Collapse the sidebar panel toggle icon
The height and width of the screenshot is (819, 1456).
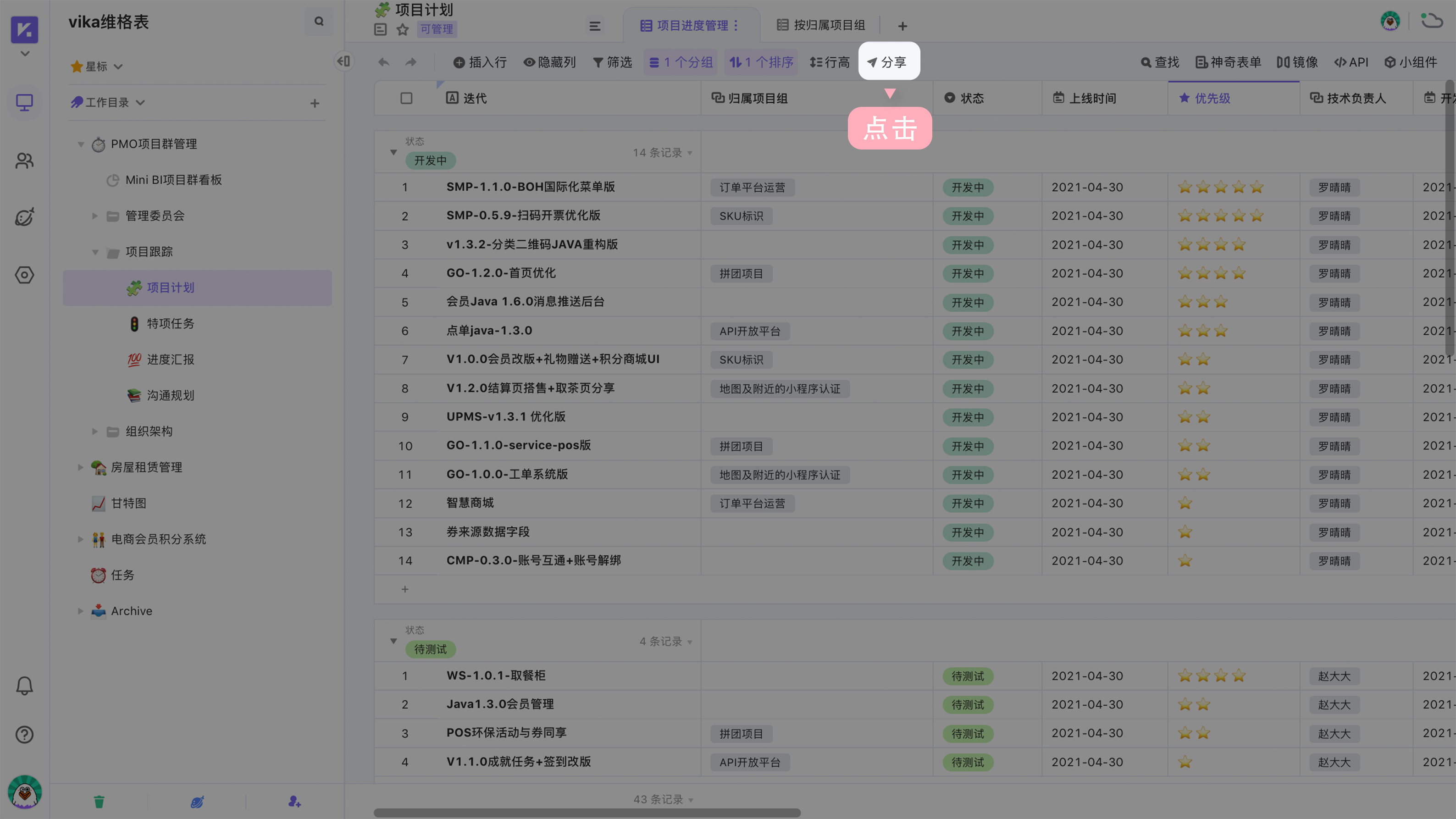[343, 61]
